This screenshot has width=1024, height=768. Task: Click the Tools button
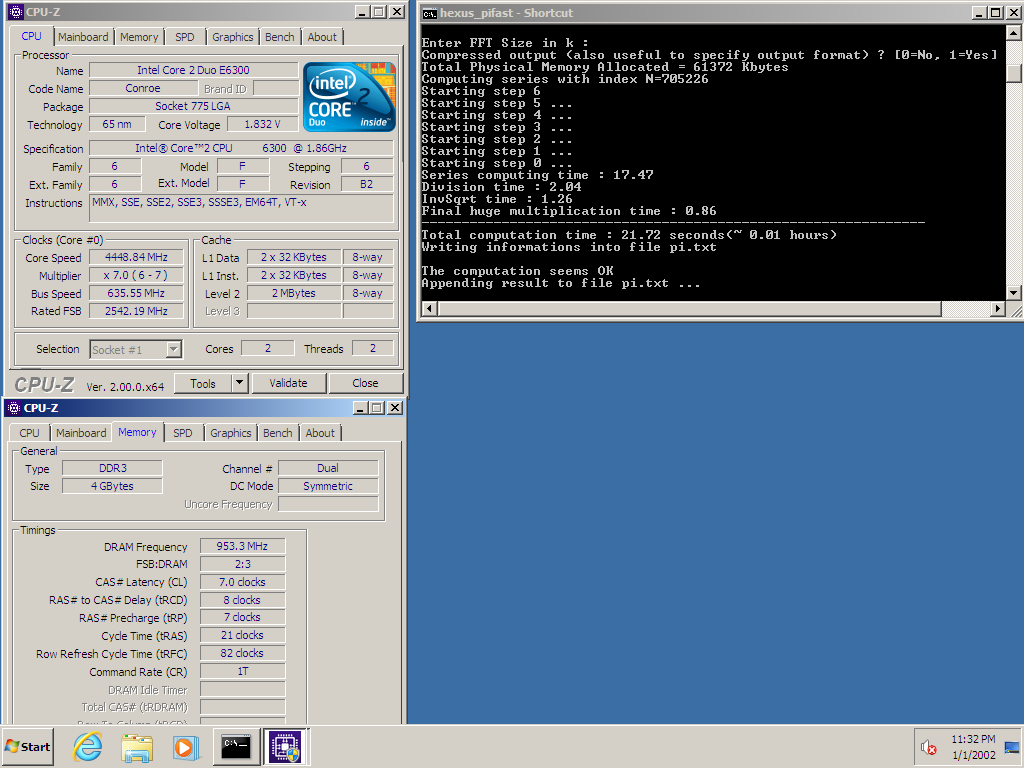click(202, 383)
